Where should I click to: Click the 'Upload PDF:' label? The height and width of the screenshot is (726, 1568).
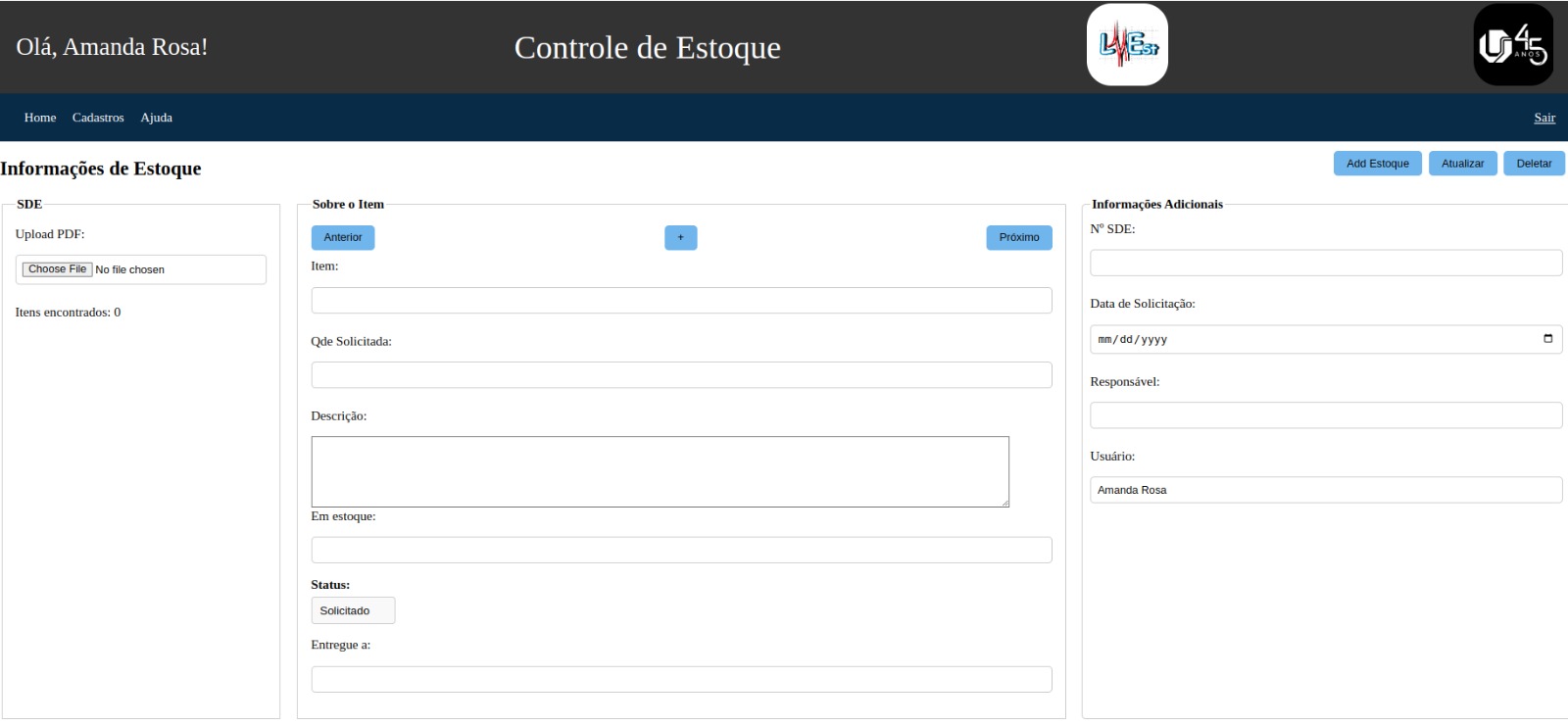[x=50, y=234]
